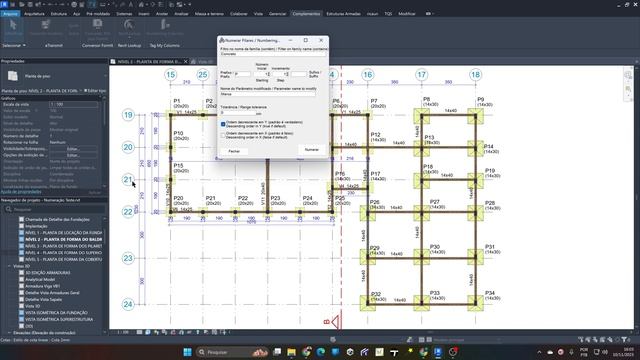
Task: Edit the parameter name to modify field
Action: click(268, 94)
